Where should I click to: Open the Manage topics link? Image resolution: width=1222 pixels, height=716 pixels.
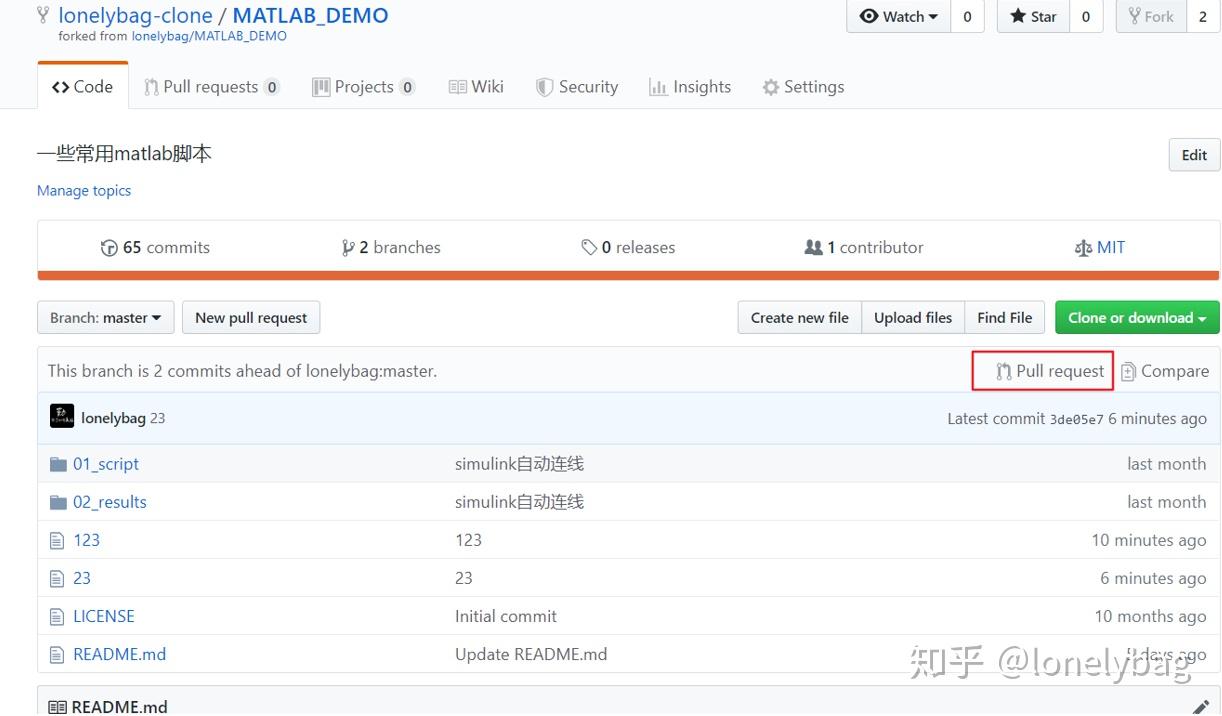pos(83,190)
